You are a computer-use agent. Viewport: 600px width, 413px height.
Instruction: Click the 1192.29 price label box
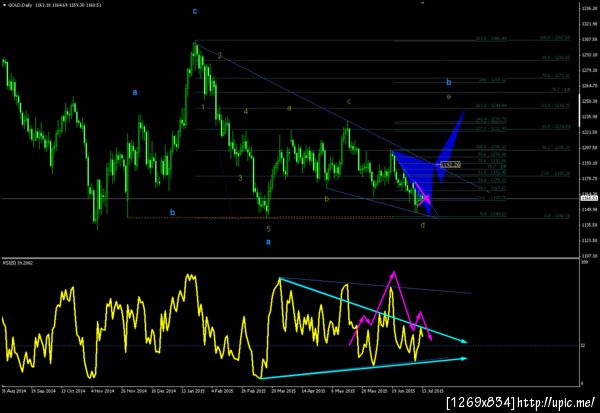[450, 165]
